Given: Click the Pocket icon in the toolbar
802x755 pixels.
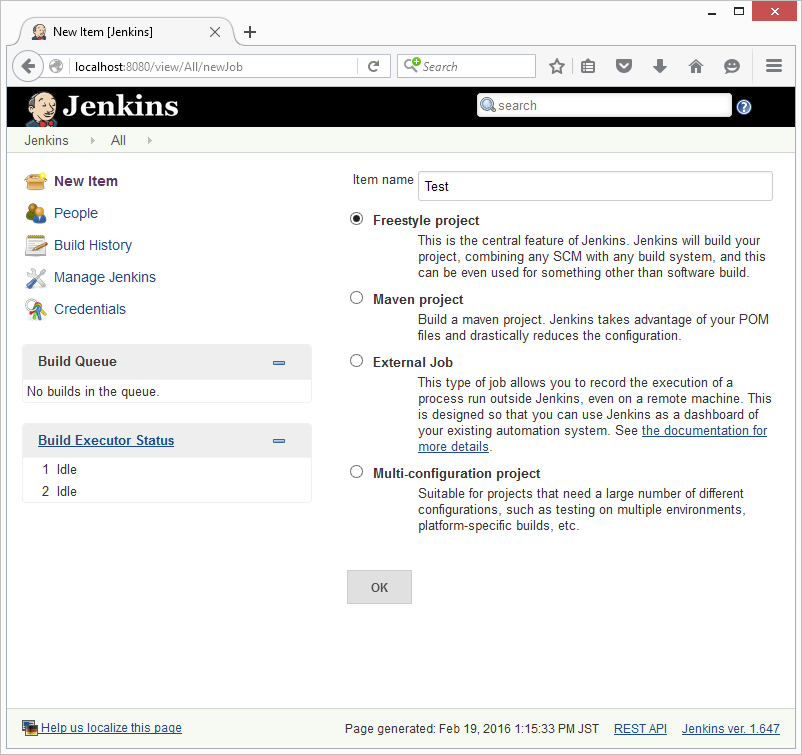Looking at the screenshot, I should click(x=623, y=66).
